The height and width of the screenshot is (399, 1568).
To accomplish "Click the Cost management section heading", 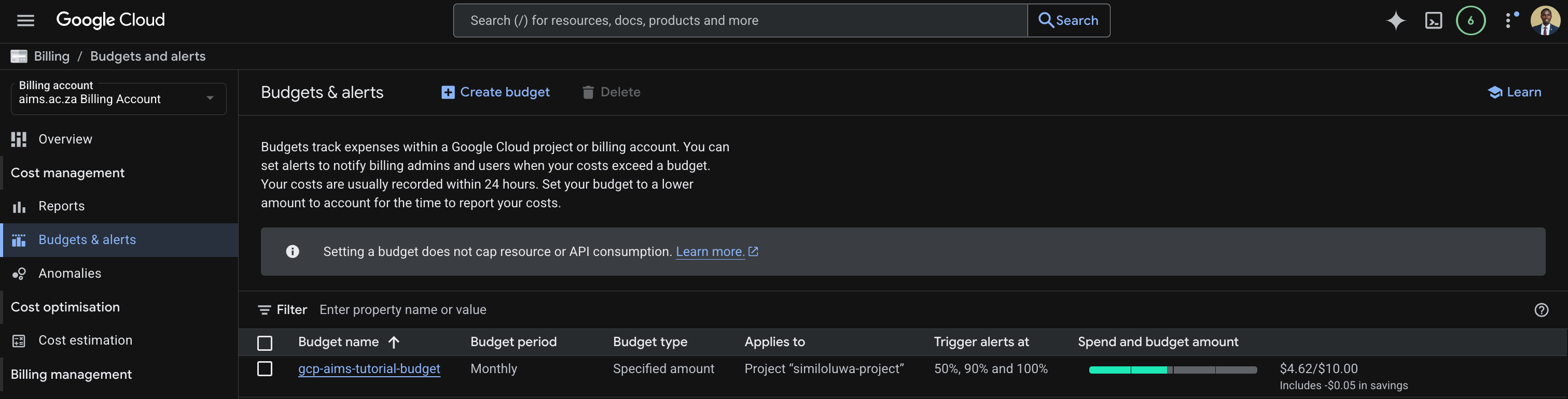I will (67, 173).
